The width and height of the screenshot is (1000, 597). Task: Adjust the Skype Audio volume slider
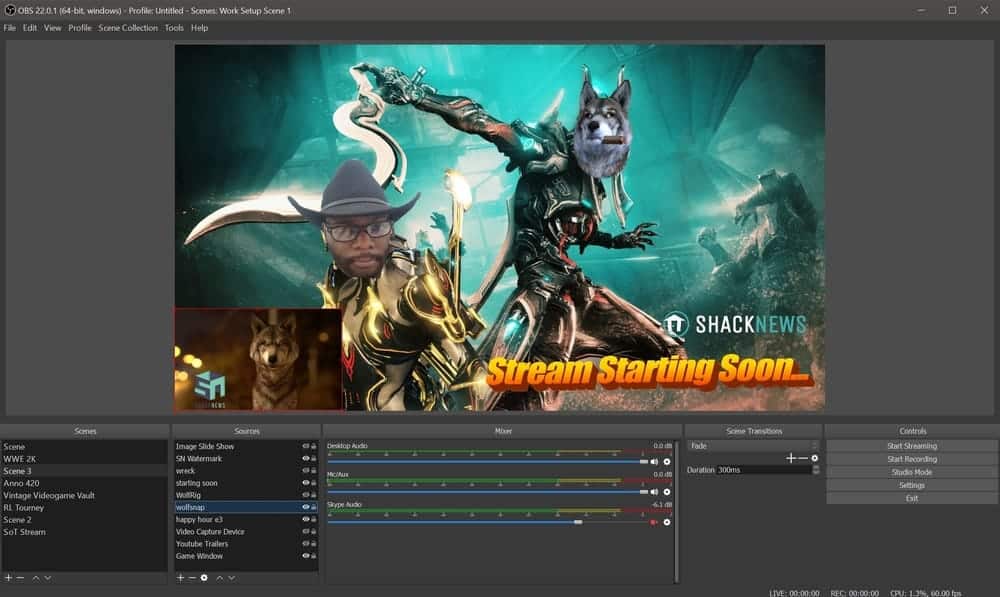tap(487, 522)
